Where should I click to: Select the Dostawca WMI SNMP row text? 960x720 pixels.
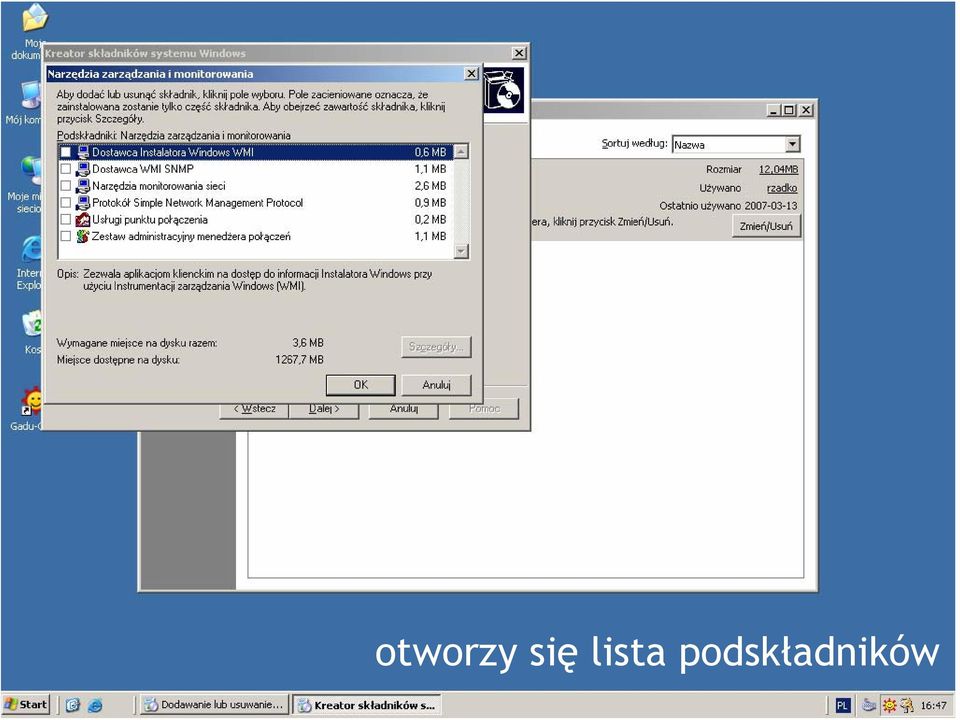click(143, 169)
